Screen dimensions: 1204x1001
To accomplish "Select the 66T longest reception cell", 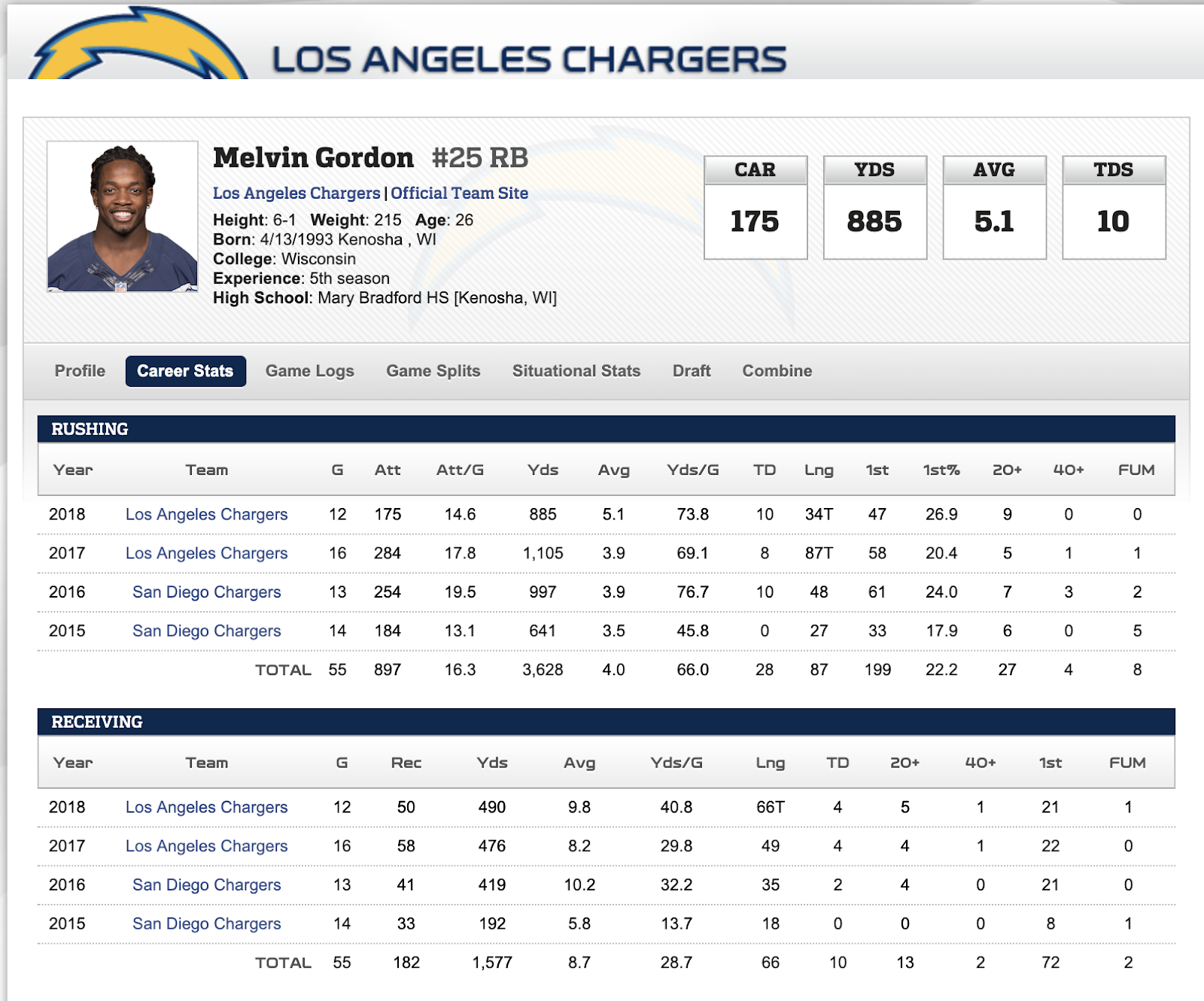I will 771,808.
